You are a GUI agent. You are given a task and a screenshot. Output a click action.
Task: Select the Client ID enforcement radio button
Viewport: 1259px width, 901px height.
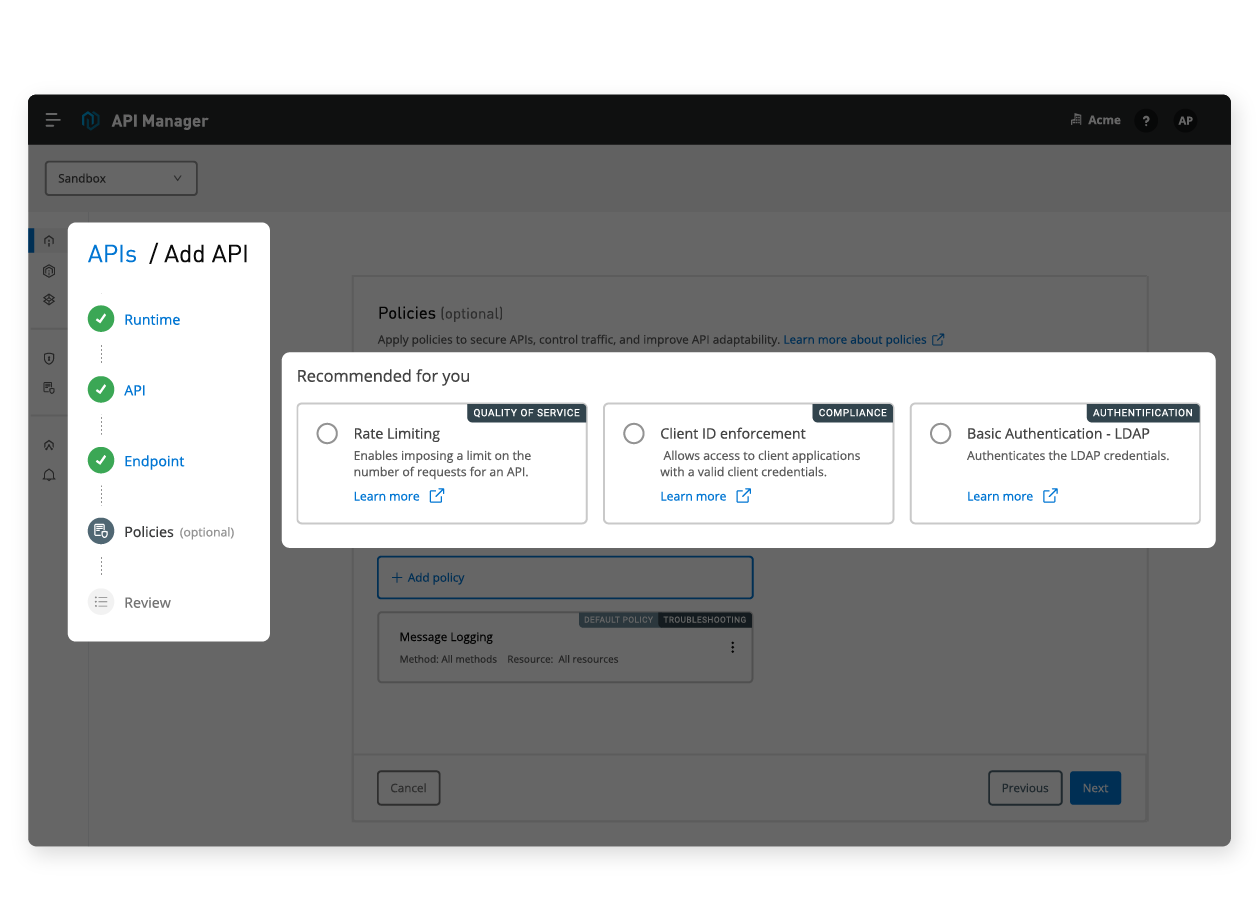(634, 434)
